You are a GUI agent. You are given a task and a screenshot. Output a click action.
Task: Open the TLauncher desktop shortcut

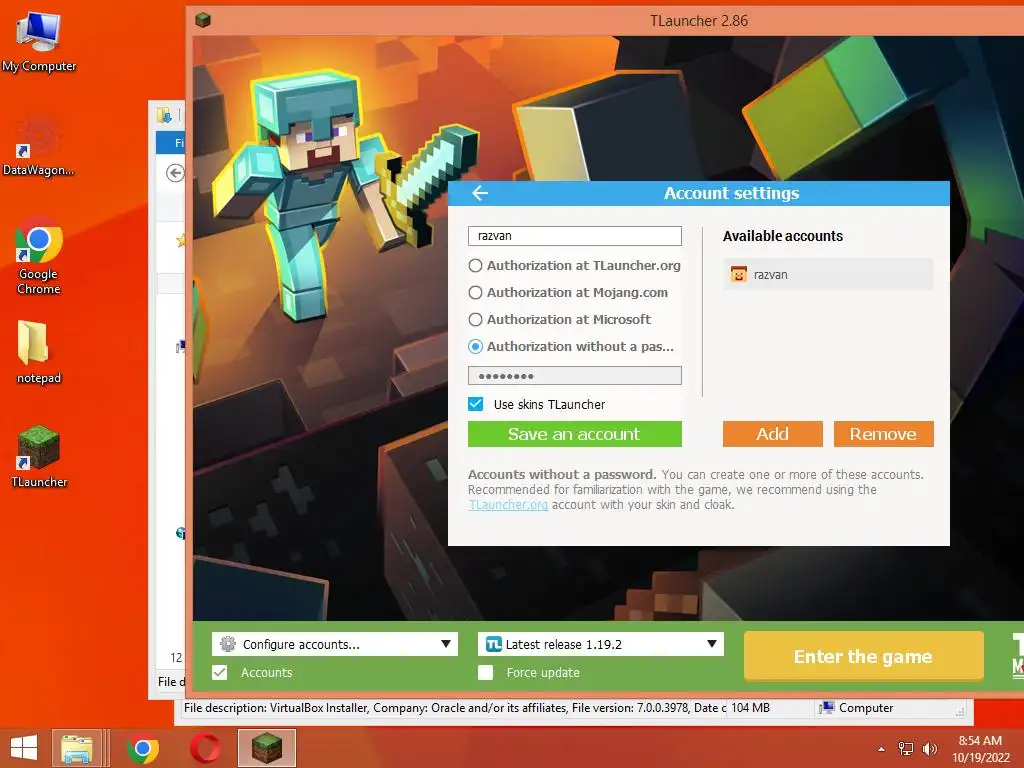[39, 456]
